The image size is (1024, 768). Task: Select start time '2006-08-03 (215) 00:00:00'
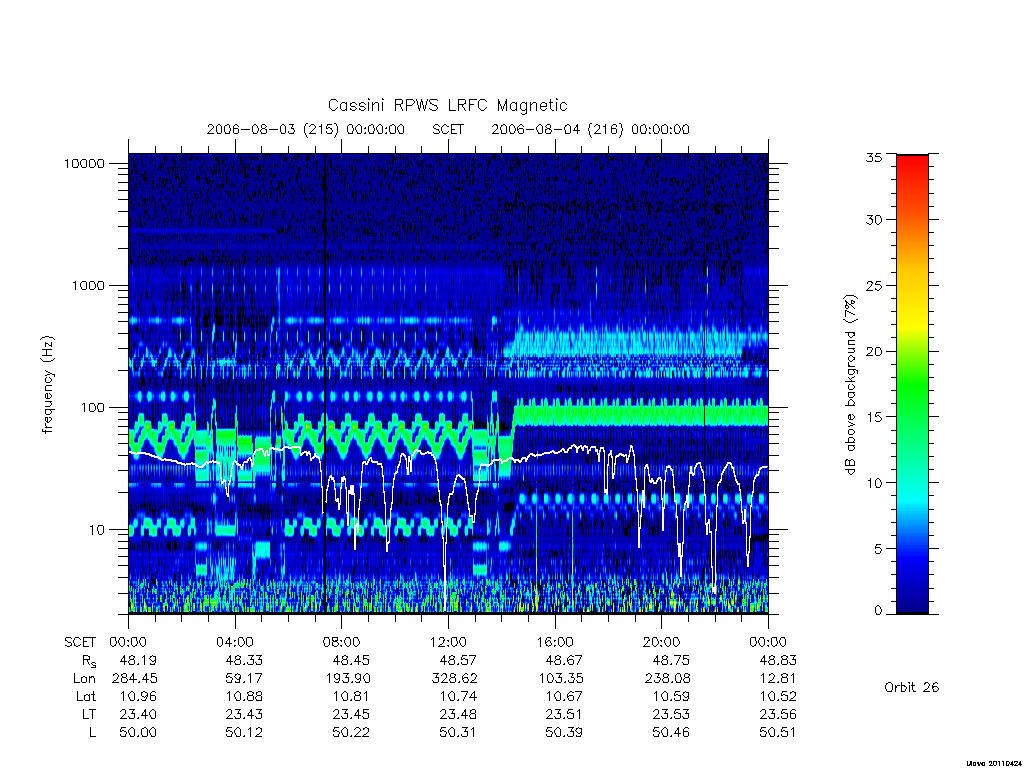click(x=306, y=129)
